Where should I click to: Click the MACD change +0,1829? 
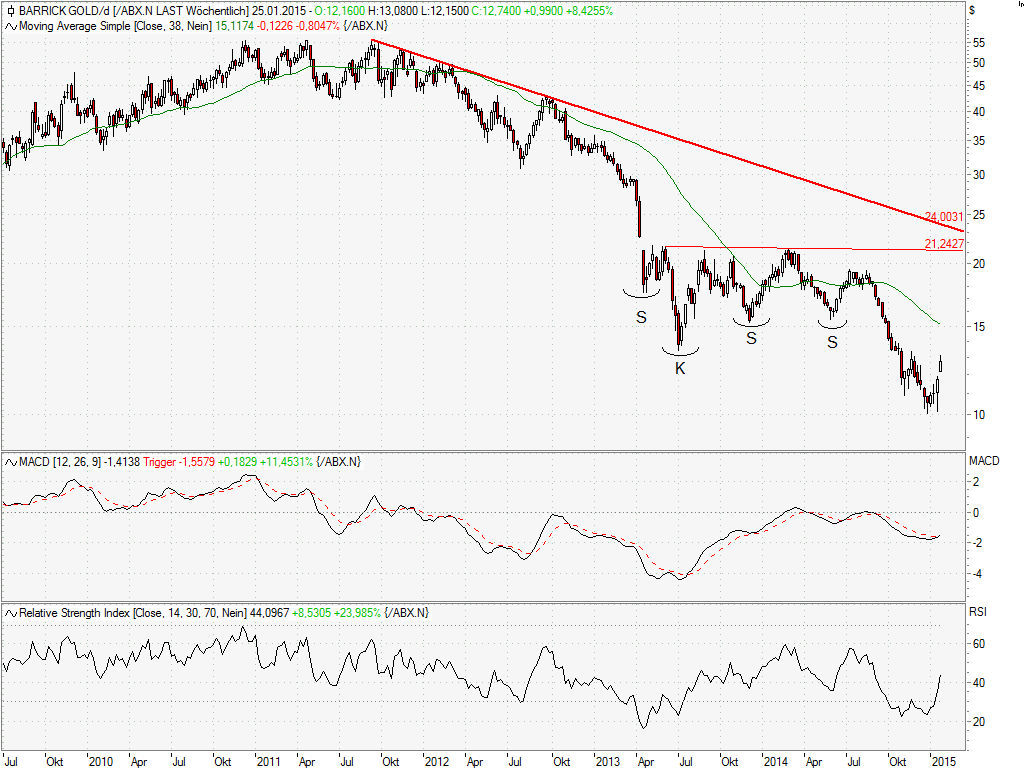(x=238, y=462)
